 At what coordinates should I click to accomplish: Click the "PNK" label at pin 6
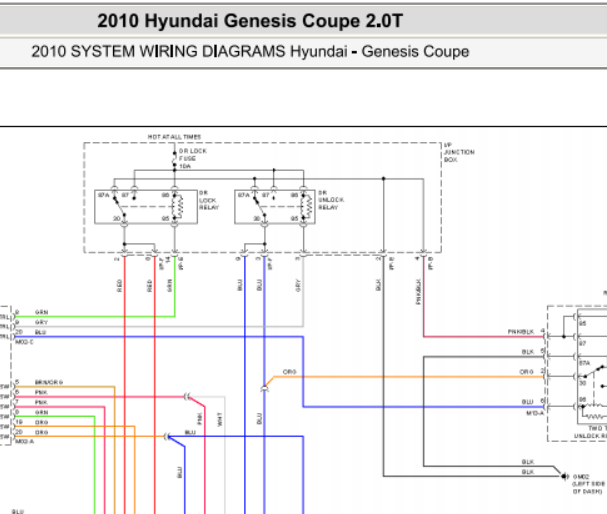click(x=41, y=392)
